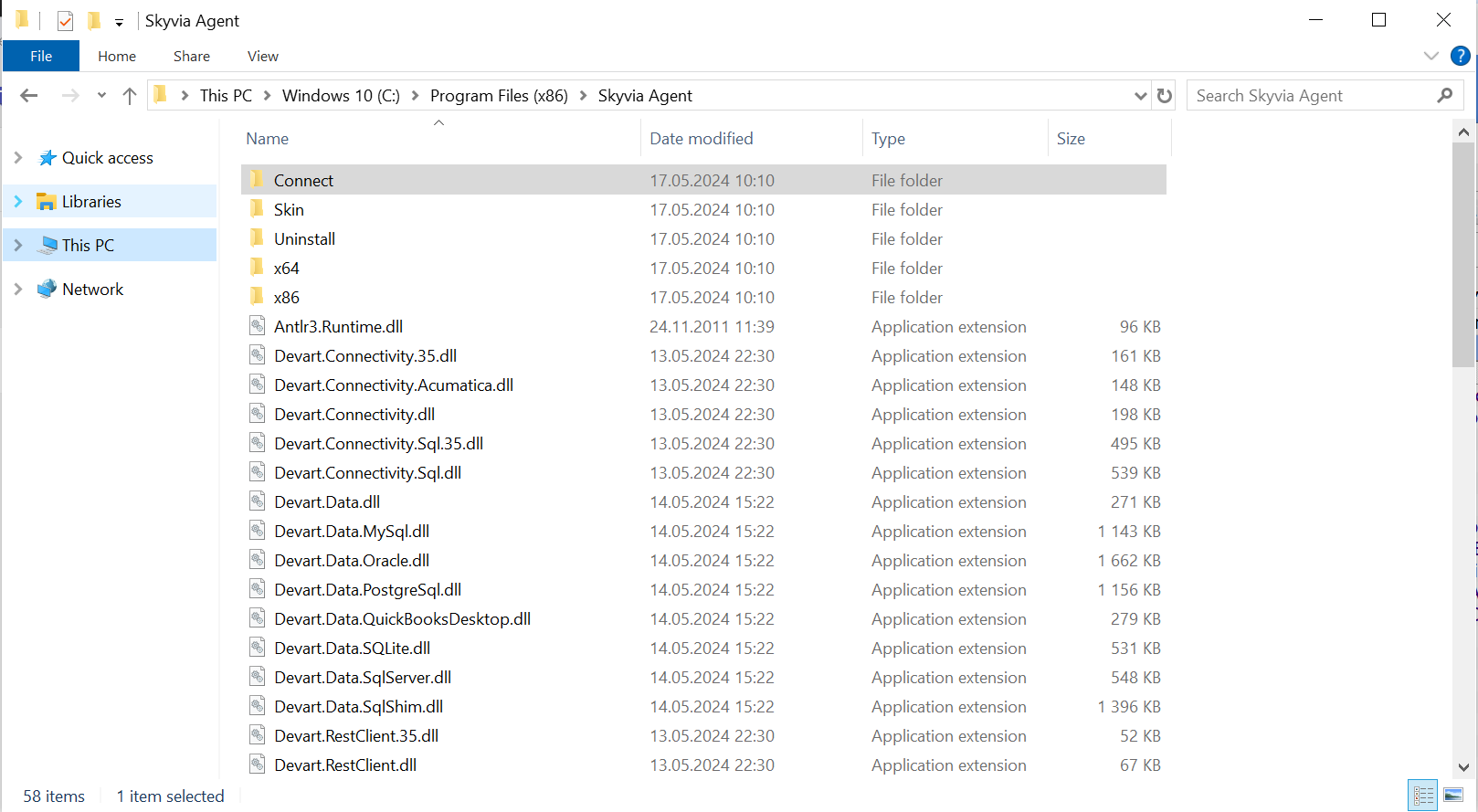1478x812 pixels.
Task: Click the Libraries icon in sidebar
Action: (x=47, y=202)
